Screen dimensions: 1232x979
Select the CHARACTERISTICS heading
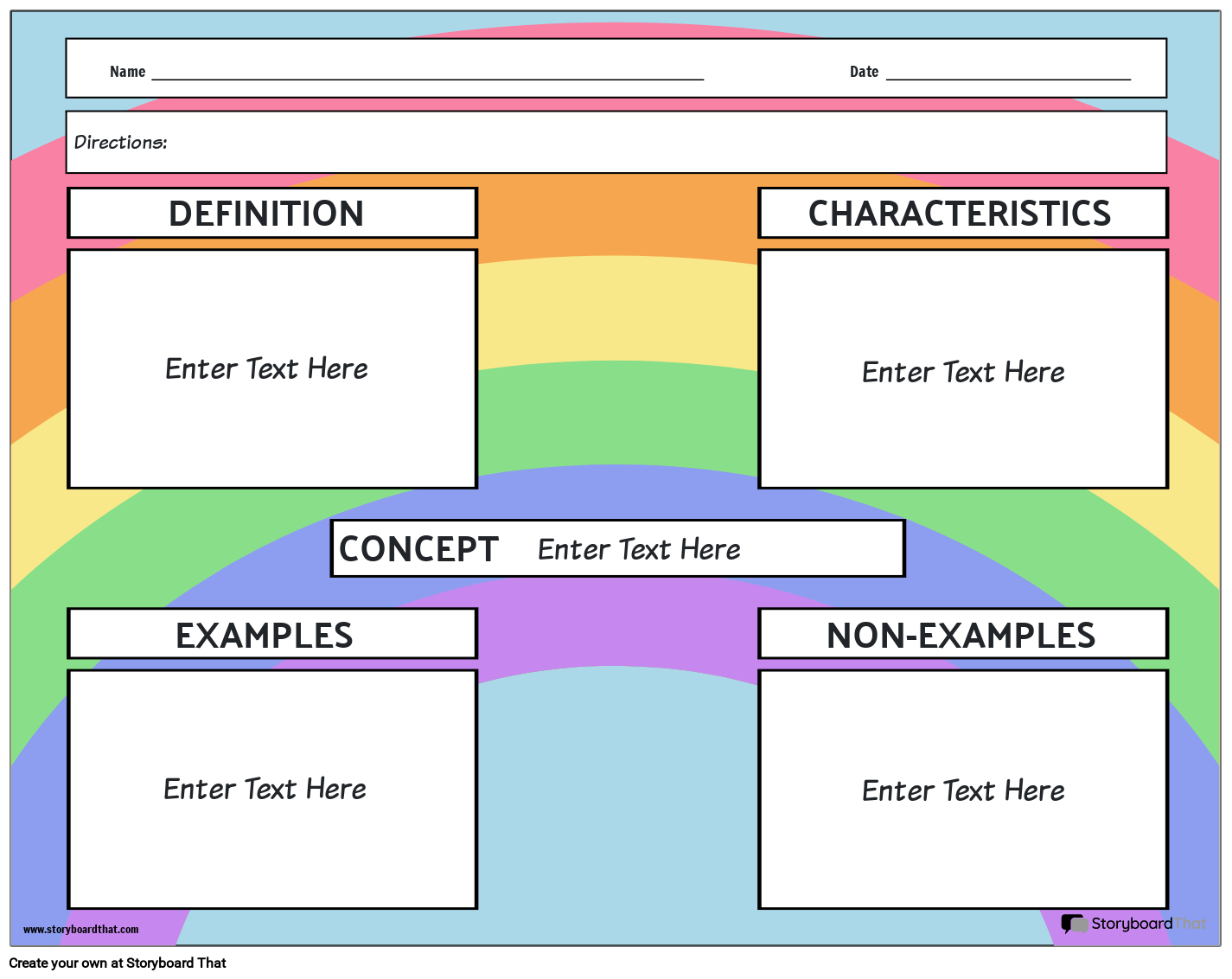[960, 214]
